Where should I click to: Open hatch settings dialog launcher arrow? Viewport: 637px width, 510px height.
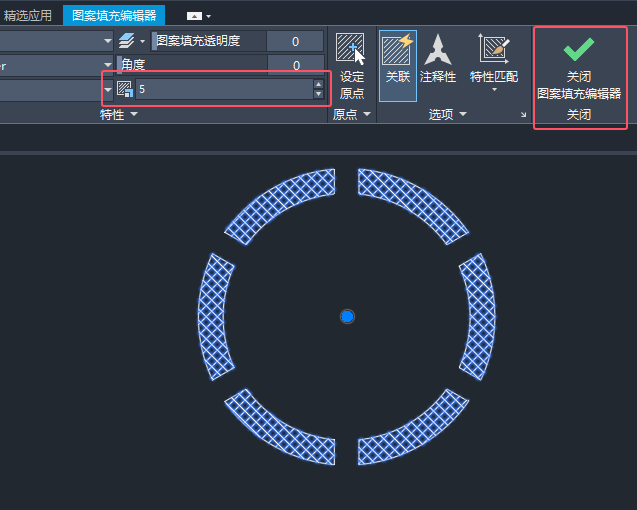pos(524,115)
